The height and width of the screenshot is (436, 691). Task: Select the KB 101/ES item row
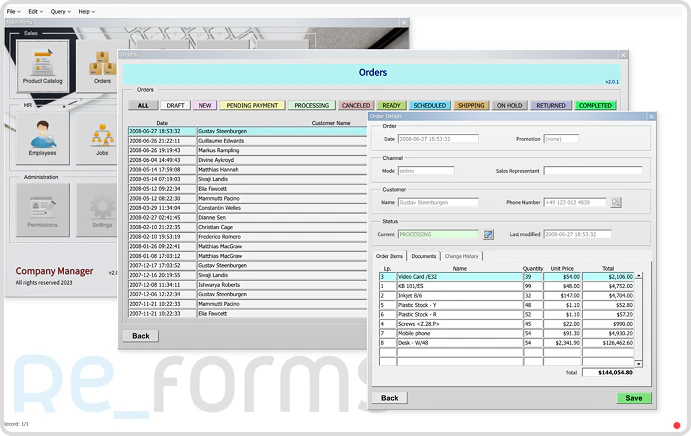[506, 286]
